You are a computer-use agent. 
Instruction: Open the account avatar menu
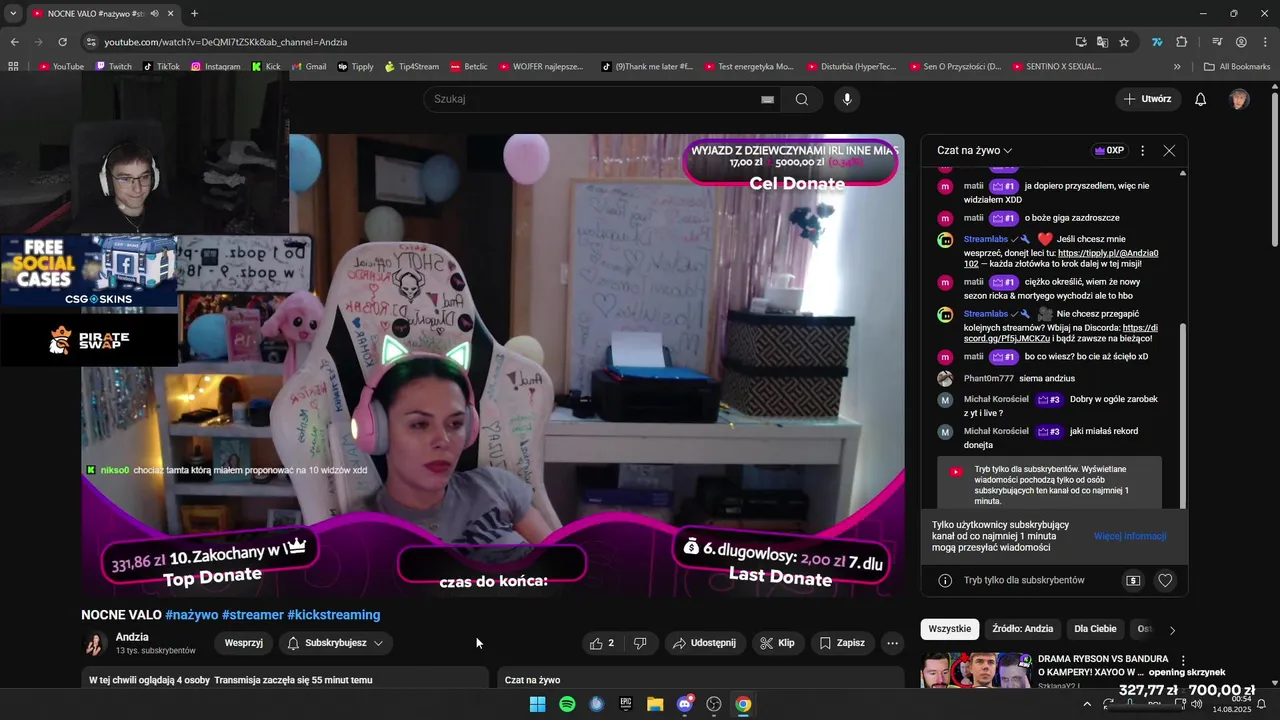pos(1239,99)
